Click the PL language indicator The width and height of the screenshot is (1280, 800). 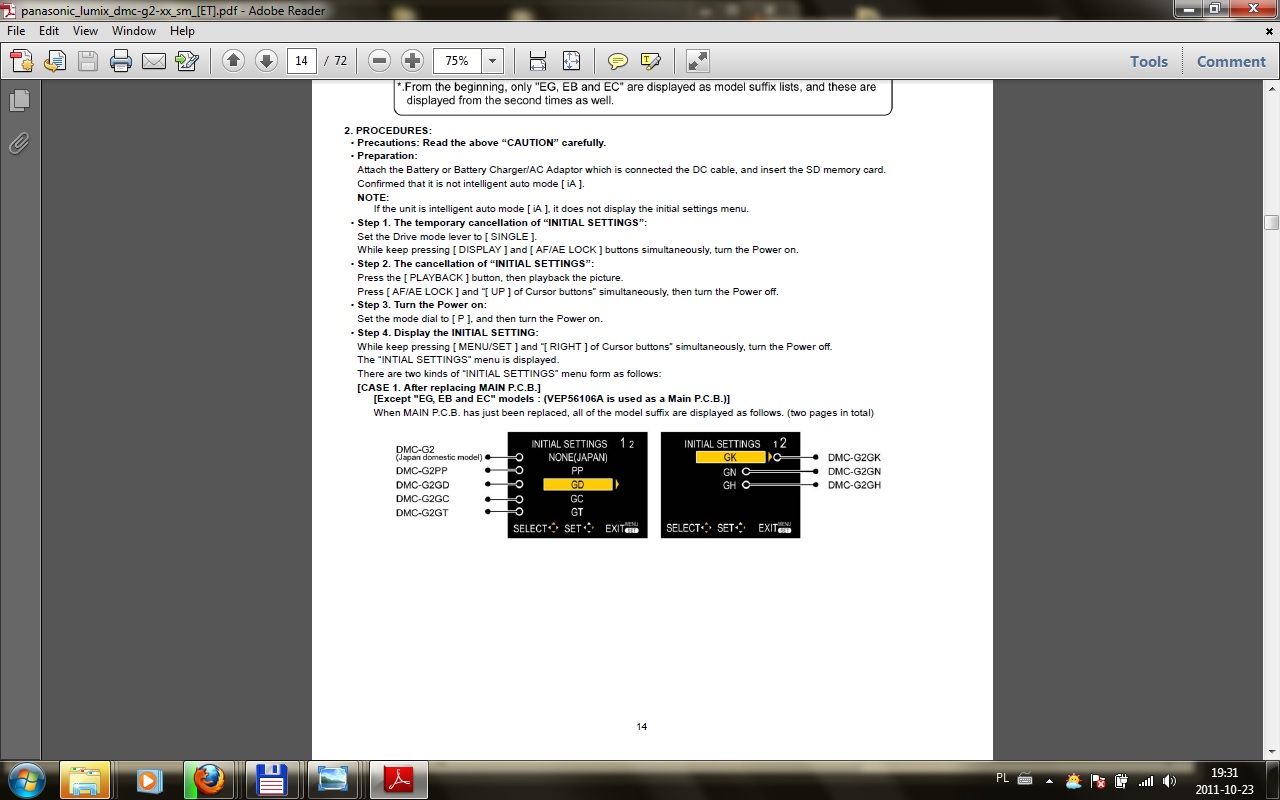pos(1003,779)
